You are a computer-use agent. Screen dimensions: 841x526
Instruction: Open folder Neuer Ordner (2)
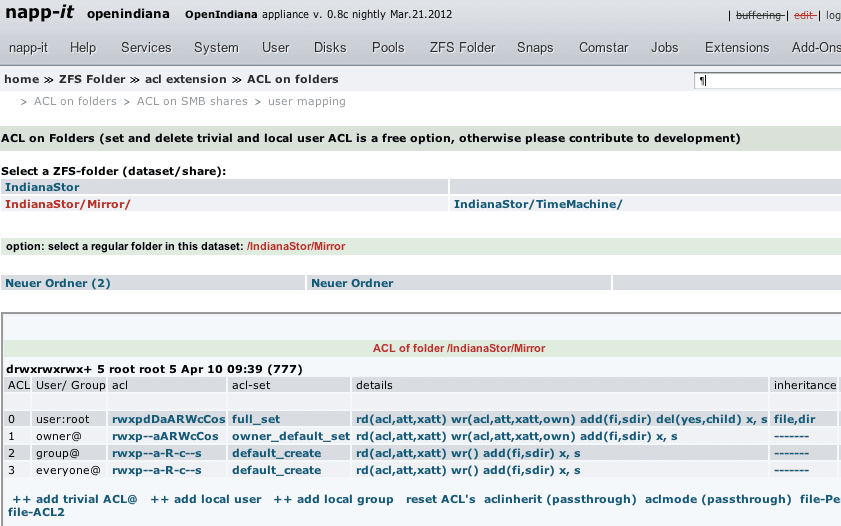tap(58, 283)
